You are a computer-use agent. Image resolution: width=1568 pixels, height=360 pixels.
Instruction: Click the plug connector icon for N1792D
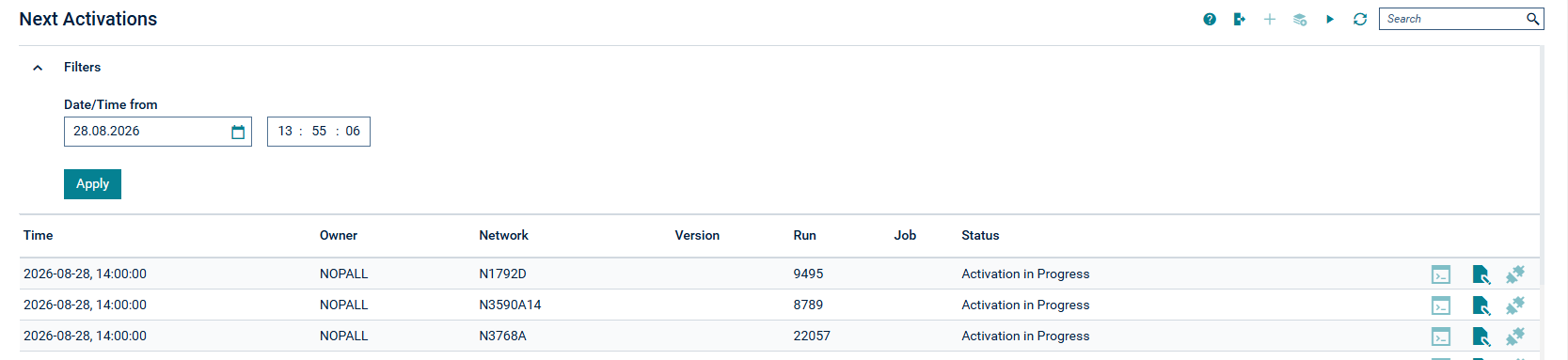point(1515,274)
